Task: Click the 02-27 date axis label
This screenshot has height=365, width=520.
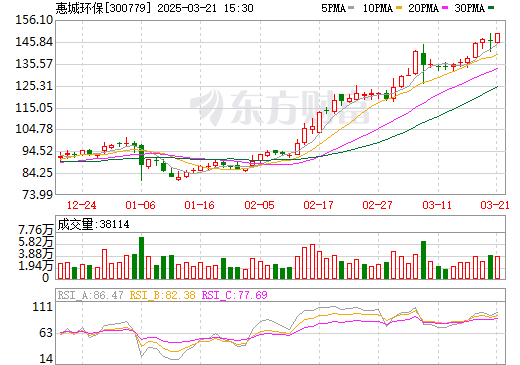Action: [x=377, y=205]
